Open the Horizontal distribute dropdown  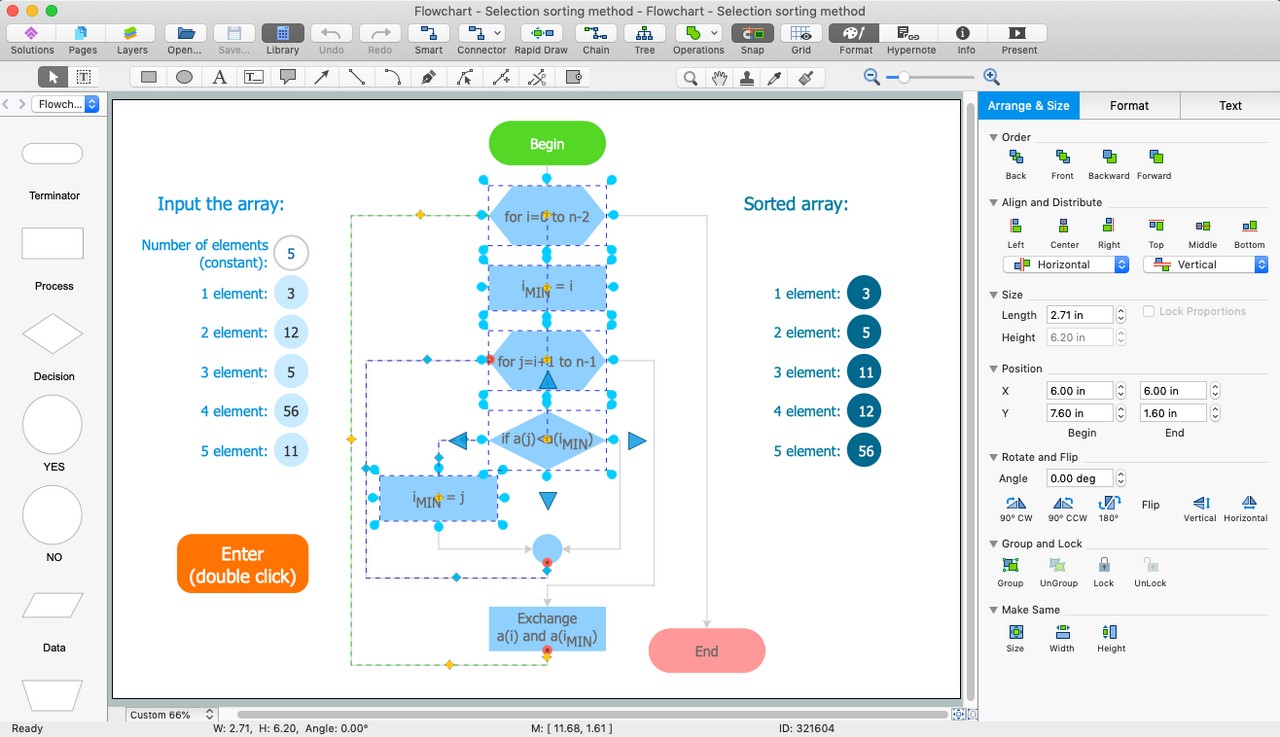(1066, 265)
